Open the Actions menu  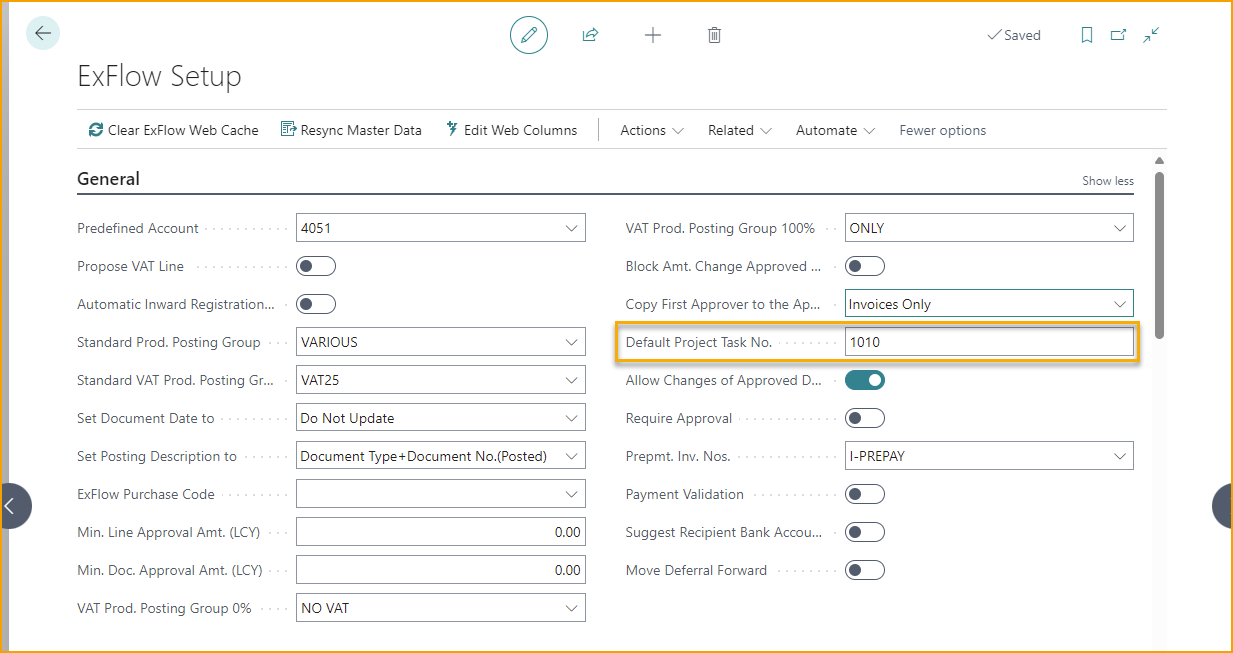coord(651,130)
